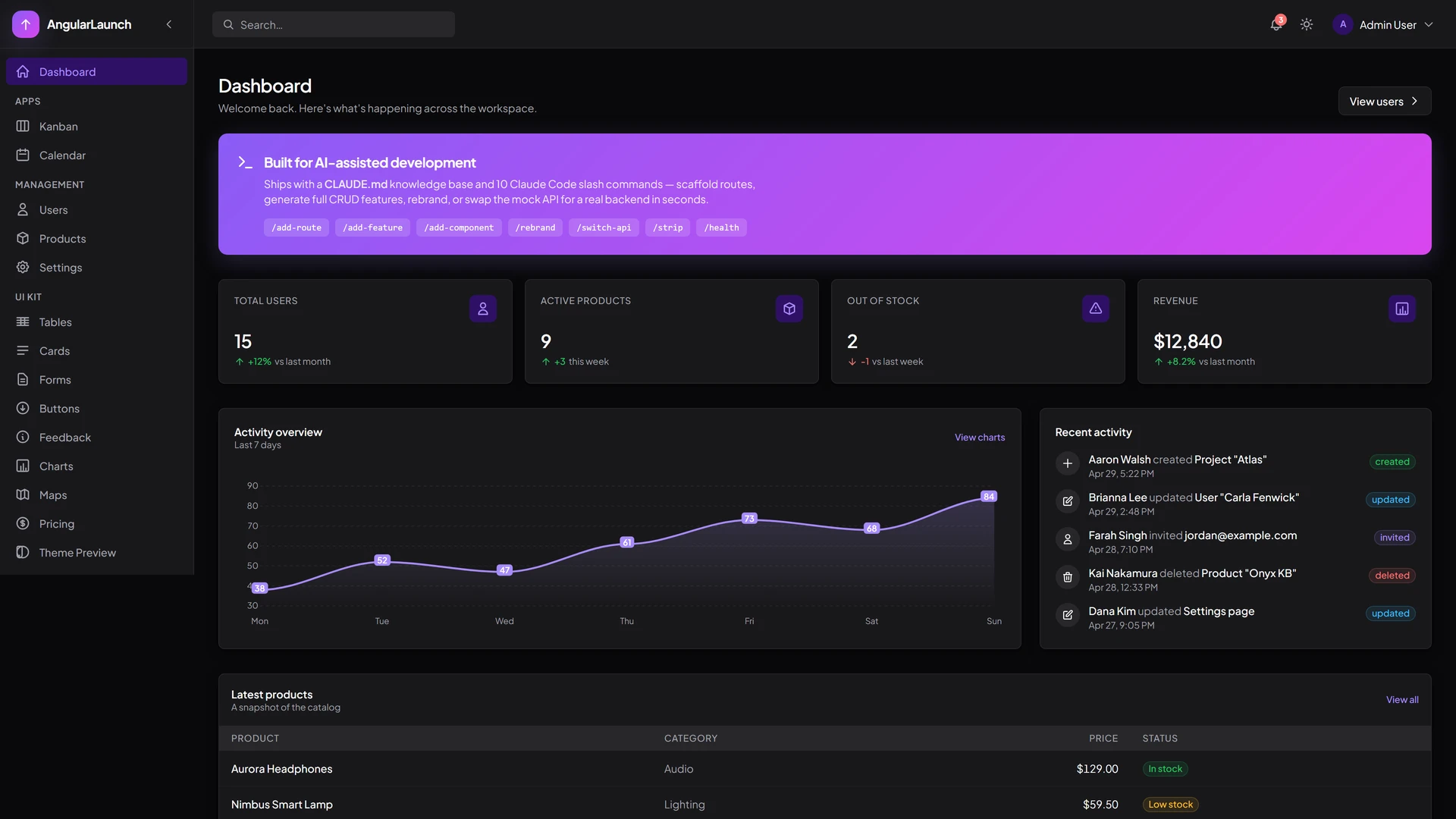The height and width of the screenshot is (819, 1456).
Task: Click the terminal prompt icon in banner
Action: [x=245, y=162]
